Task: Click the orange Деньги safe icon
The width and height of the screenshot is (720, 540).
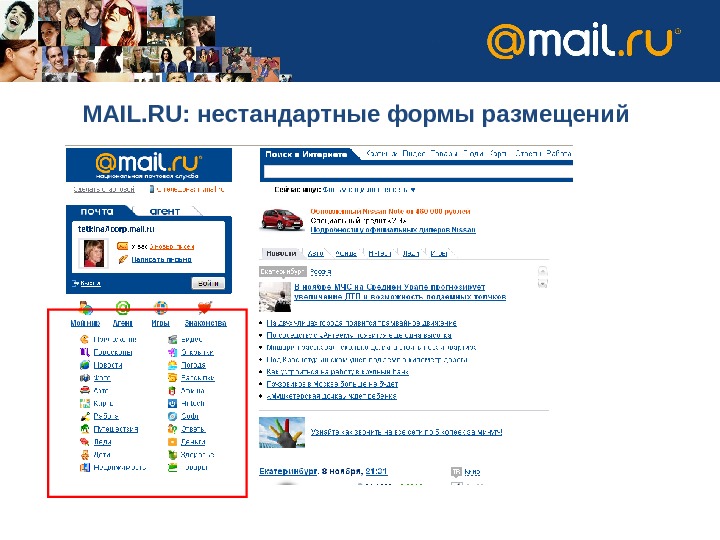Action: tap(172, 442)
